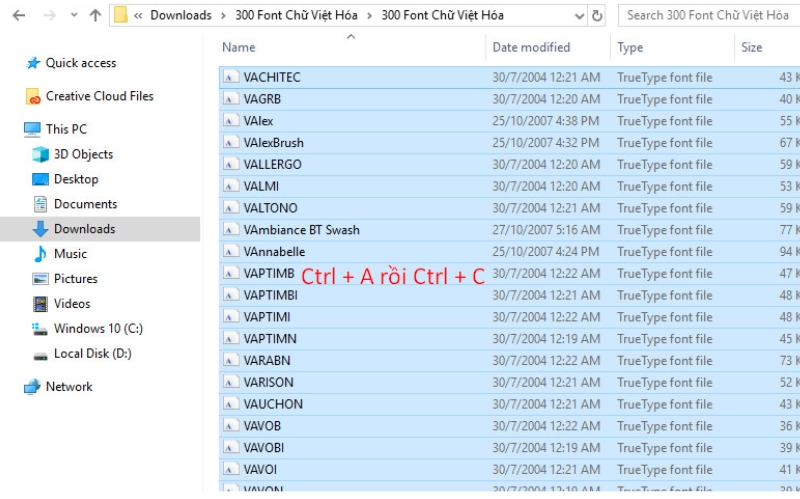Click the Pictures icon in sidebar
800x499 pixels.
[x=40, y=279]
